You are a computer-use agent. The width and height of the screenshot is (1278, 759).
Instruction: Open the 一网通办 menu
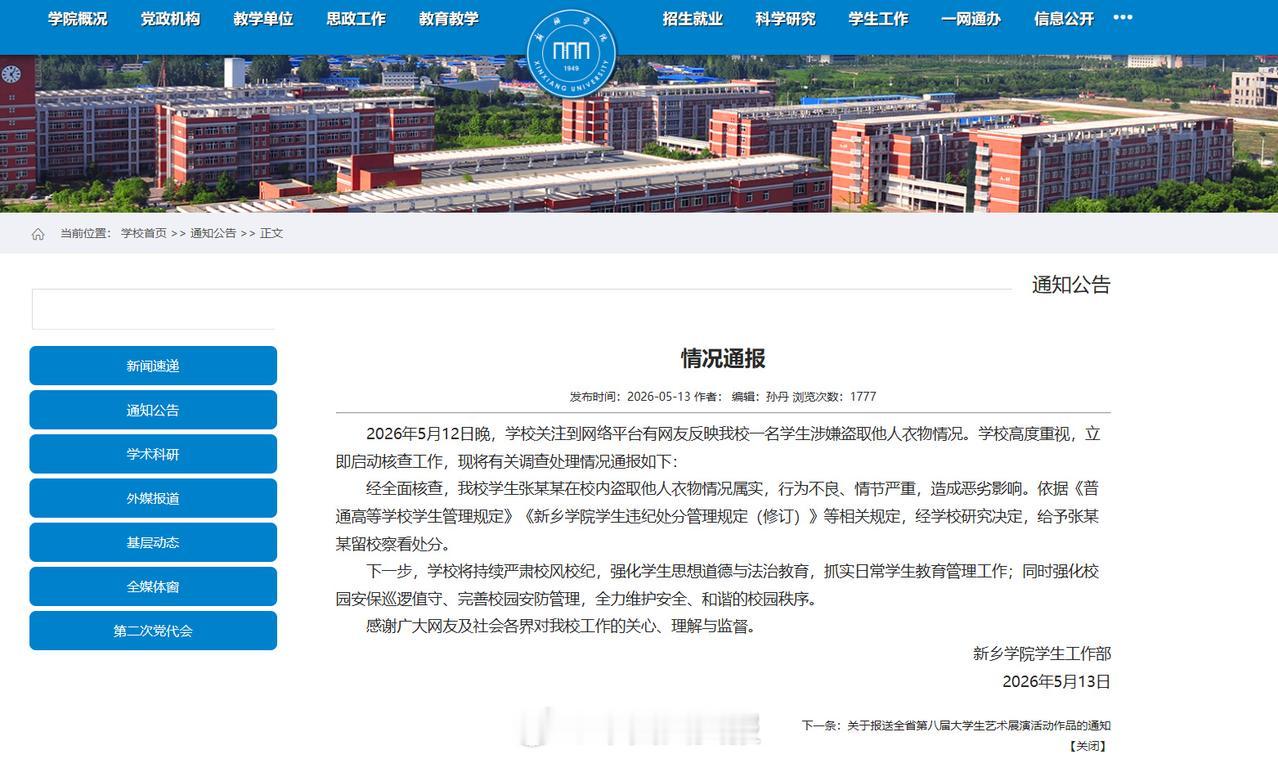(x=971, y=18)
